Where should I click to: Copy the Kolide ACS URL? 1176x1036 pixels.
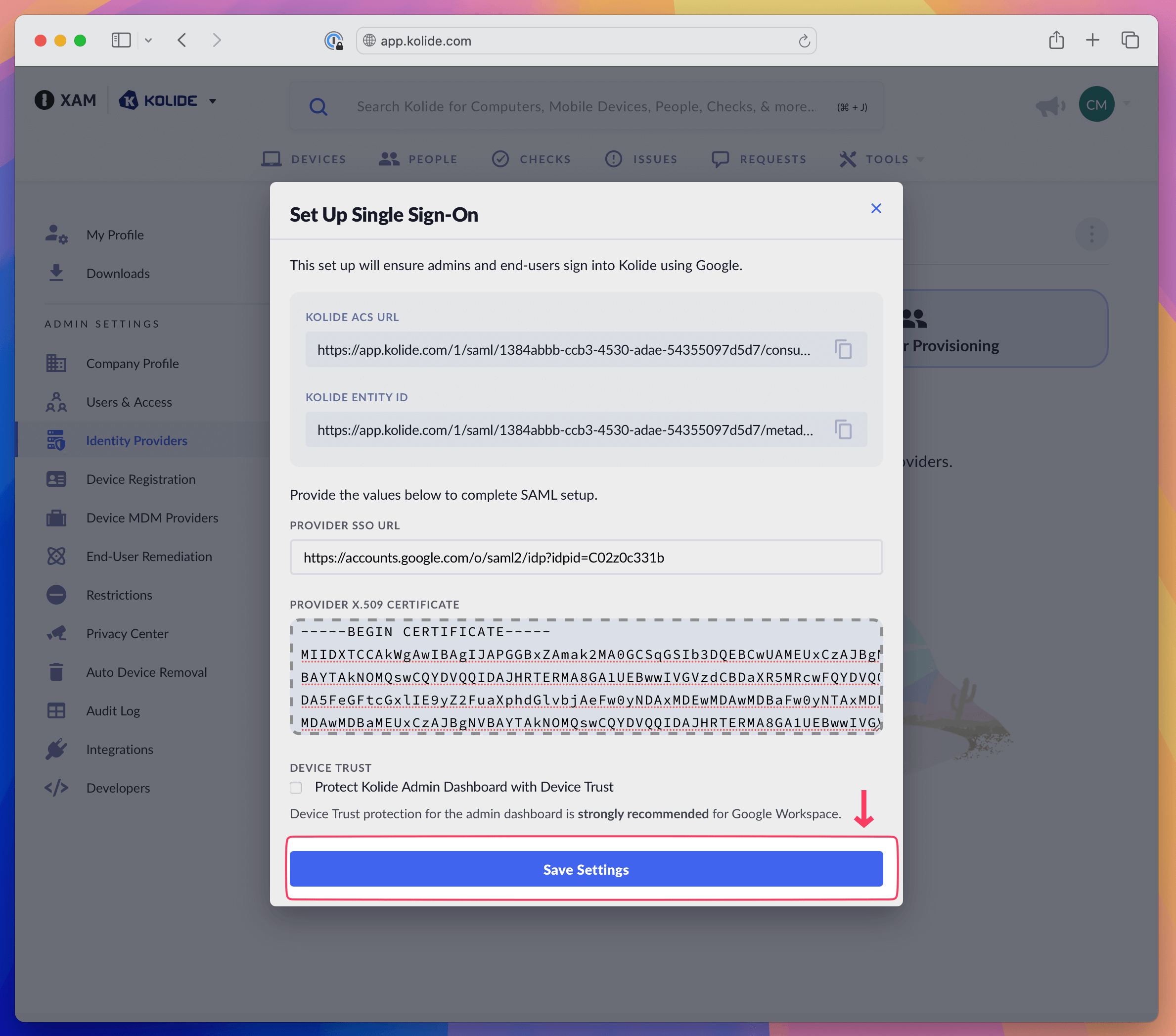click(x=843, y=349)
